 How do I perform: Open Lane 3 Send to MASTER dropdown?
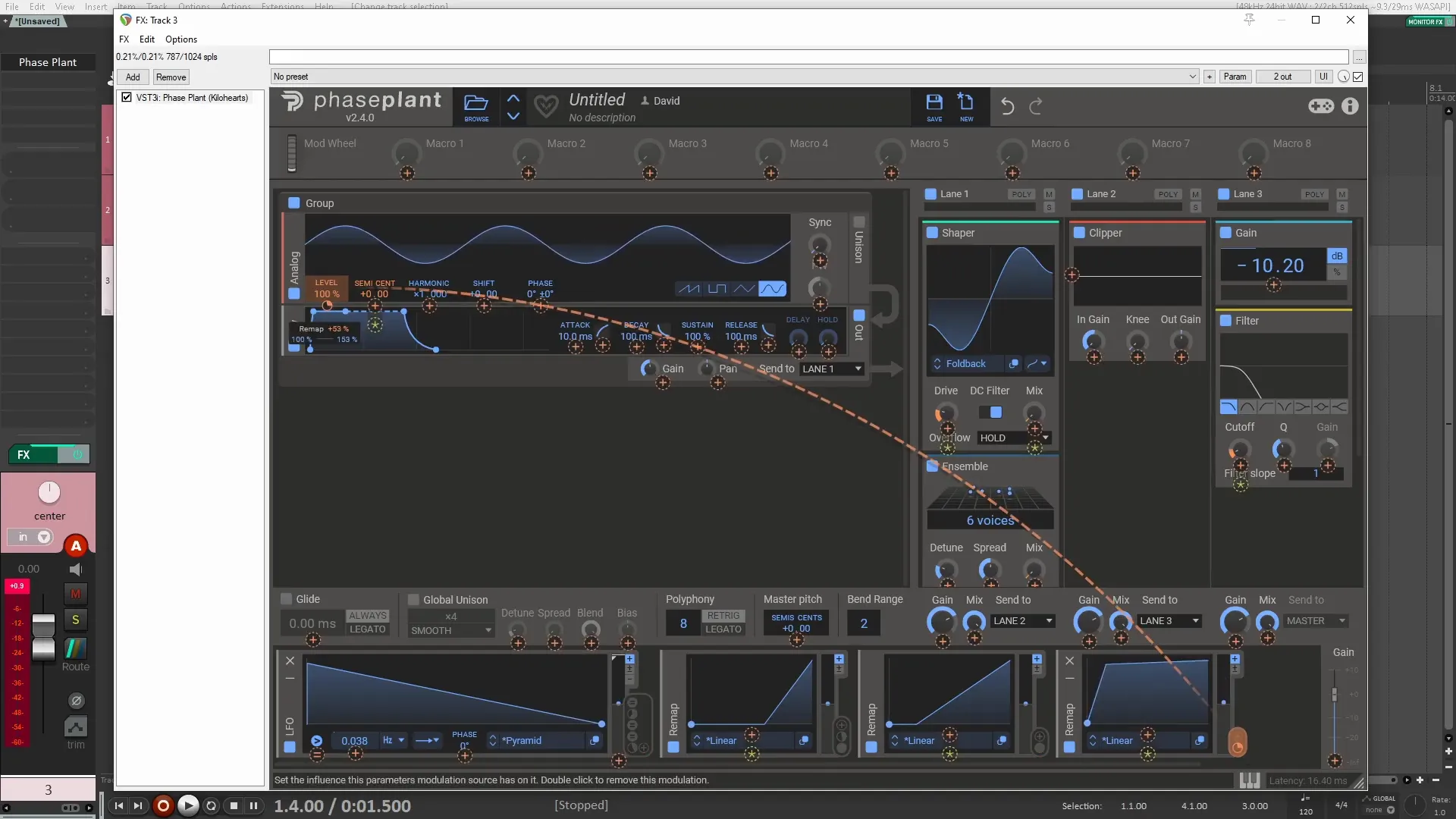coord(1316,621)
